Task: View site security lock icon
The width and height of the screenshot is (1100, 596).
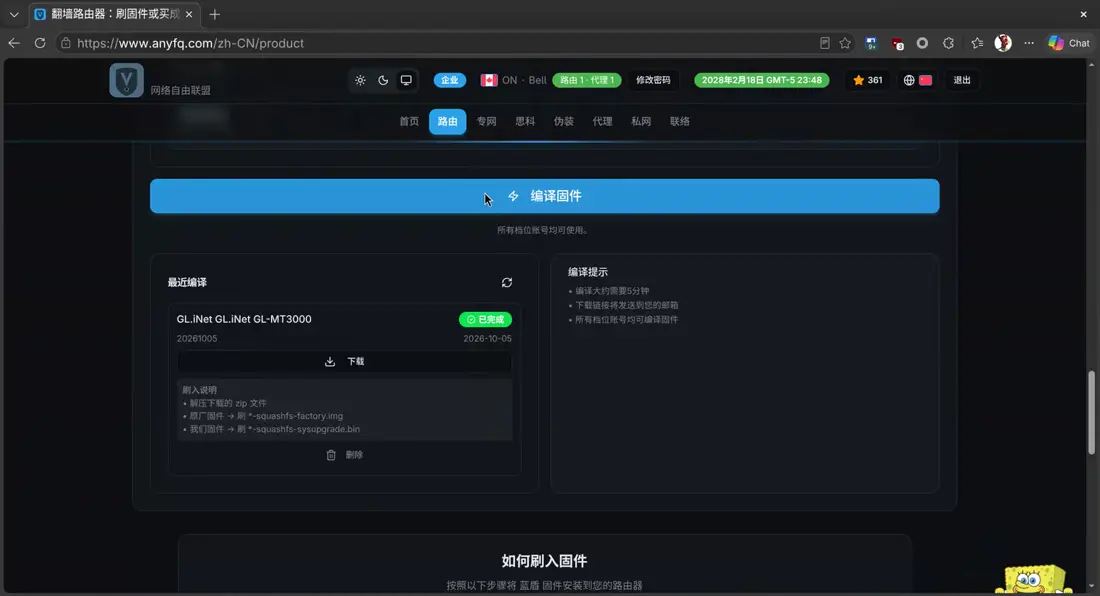Action: coord(65,43)
